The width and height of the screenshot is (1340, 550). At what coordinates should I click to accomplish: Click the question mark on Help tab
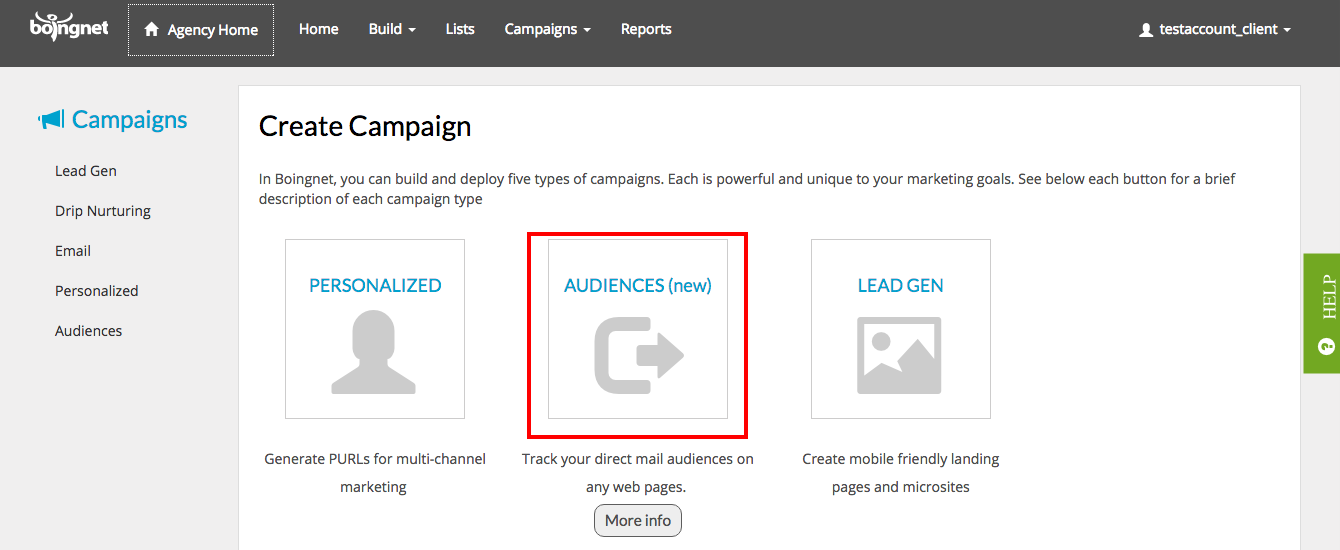click(x=1327, y=347)
